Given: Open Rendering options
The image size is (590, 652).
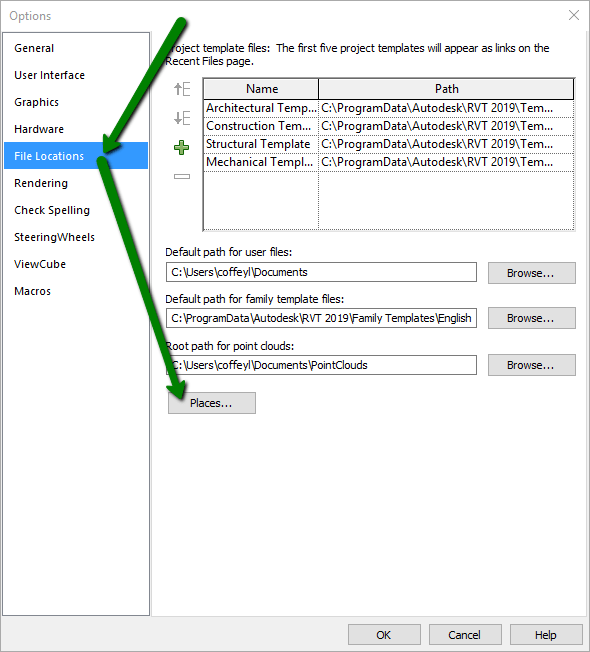Looking at the screenshot, I should tap(76, 183).
